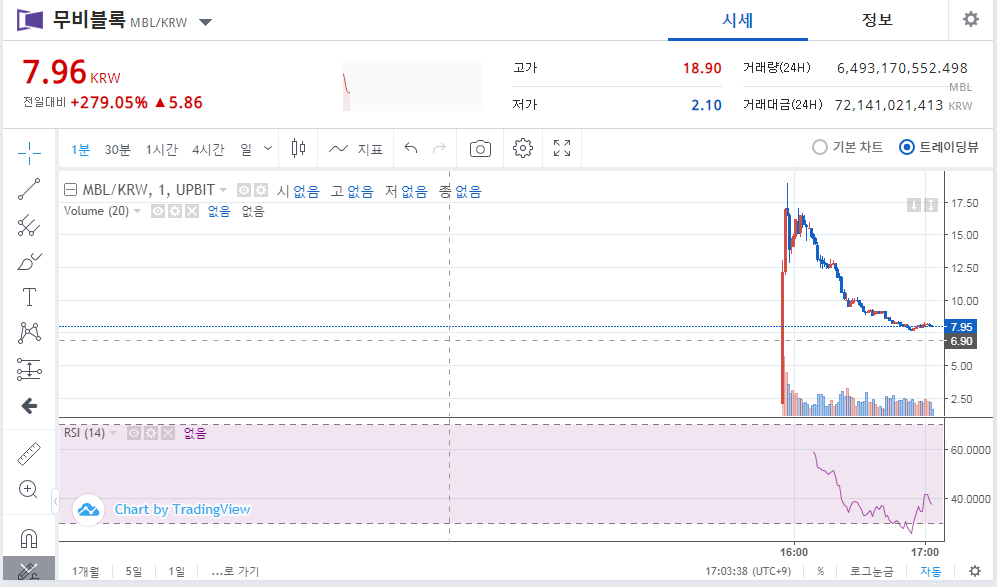Click the pane maximize arrow button
Screen dimensions: 997x587
pos(931,205)
